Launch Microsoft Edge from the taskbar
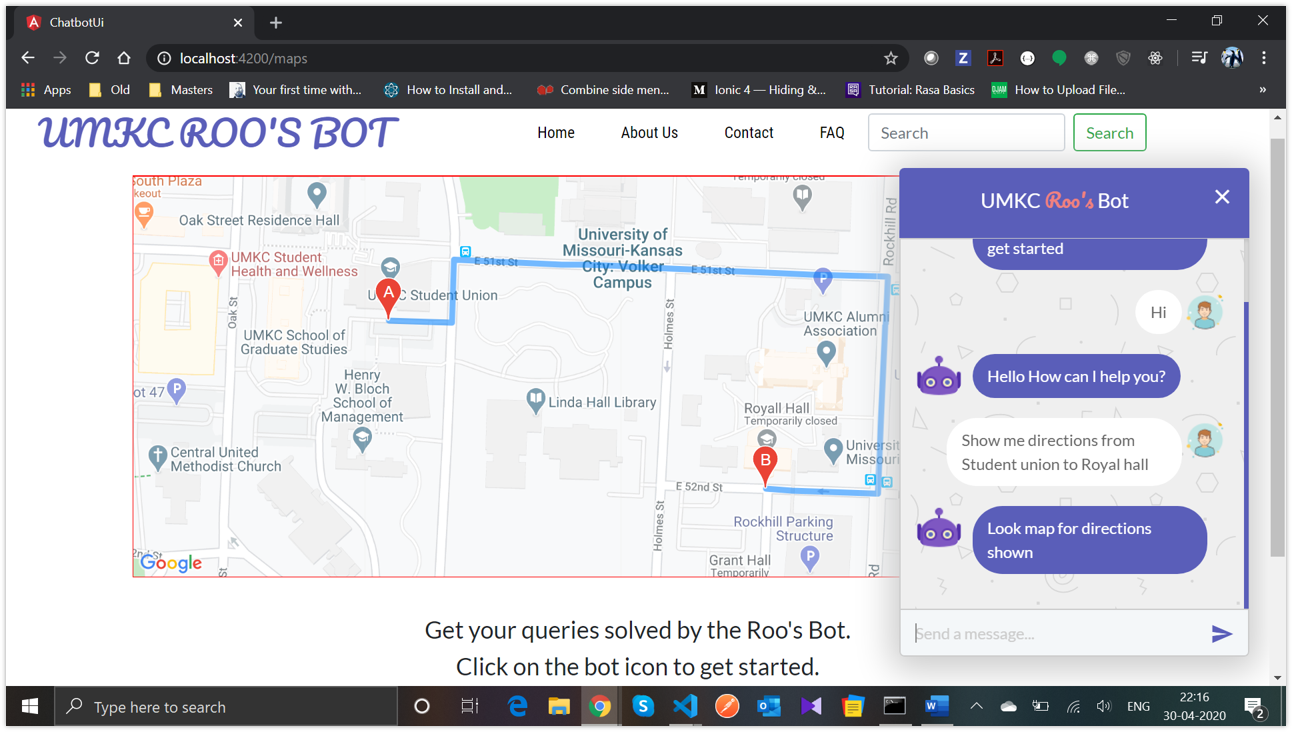Viewport: 1292px width, 732px height. (517, 707)
